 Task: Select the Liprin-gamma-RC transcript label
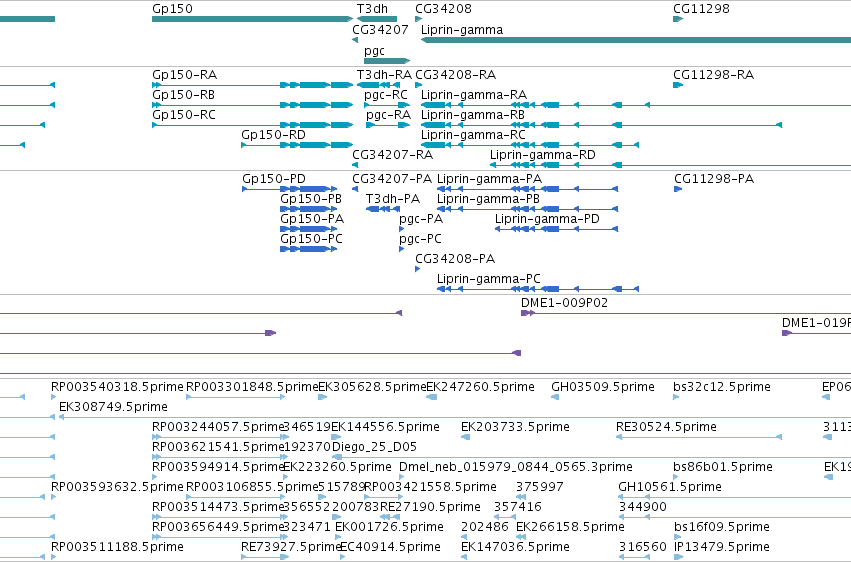pos(473,135)
